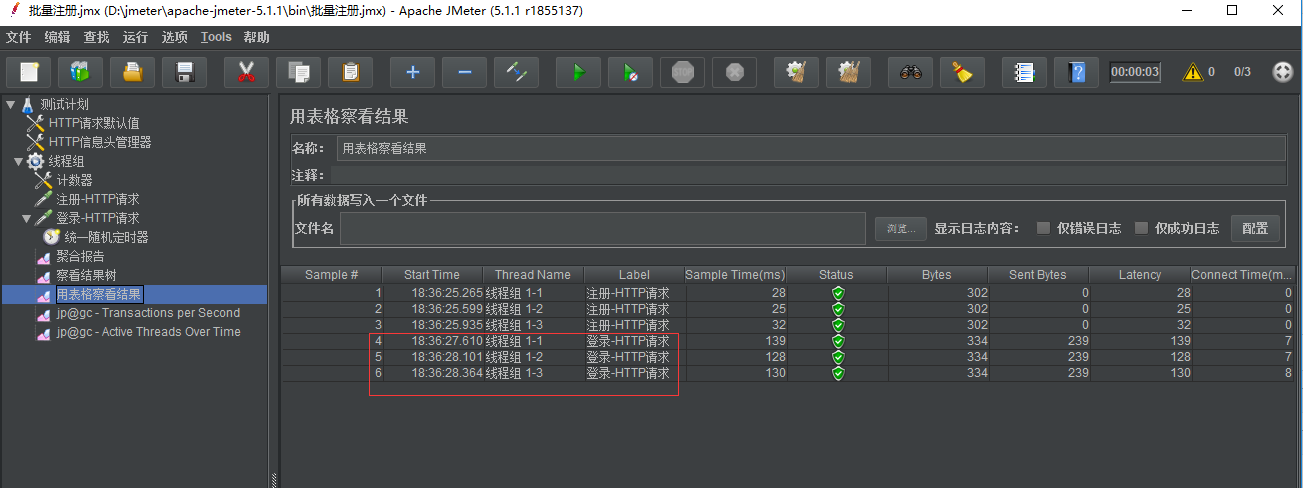
Task: Click the 文件名 input field
Action: 602,228
